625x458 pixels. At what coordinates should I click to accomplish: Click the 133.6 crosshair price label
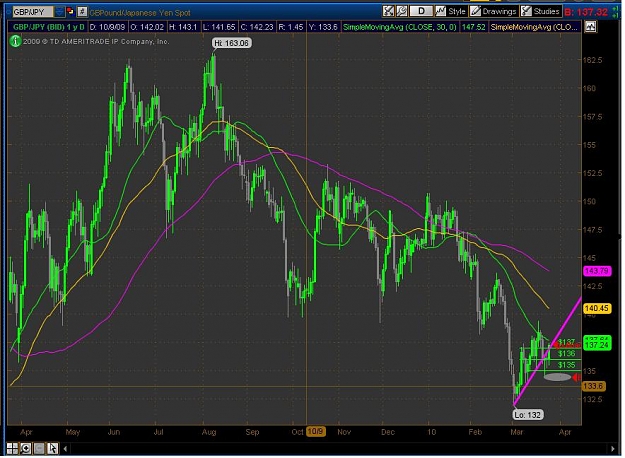[594, 386]
